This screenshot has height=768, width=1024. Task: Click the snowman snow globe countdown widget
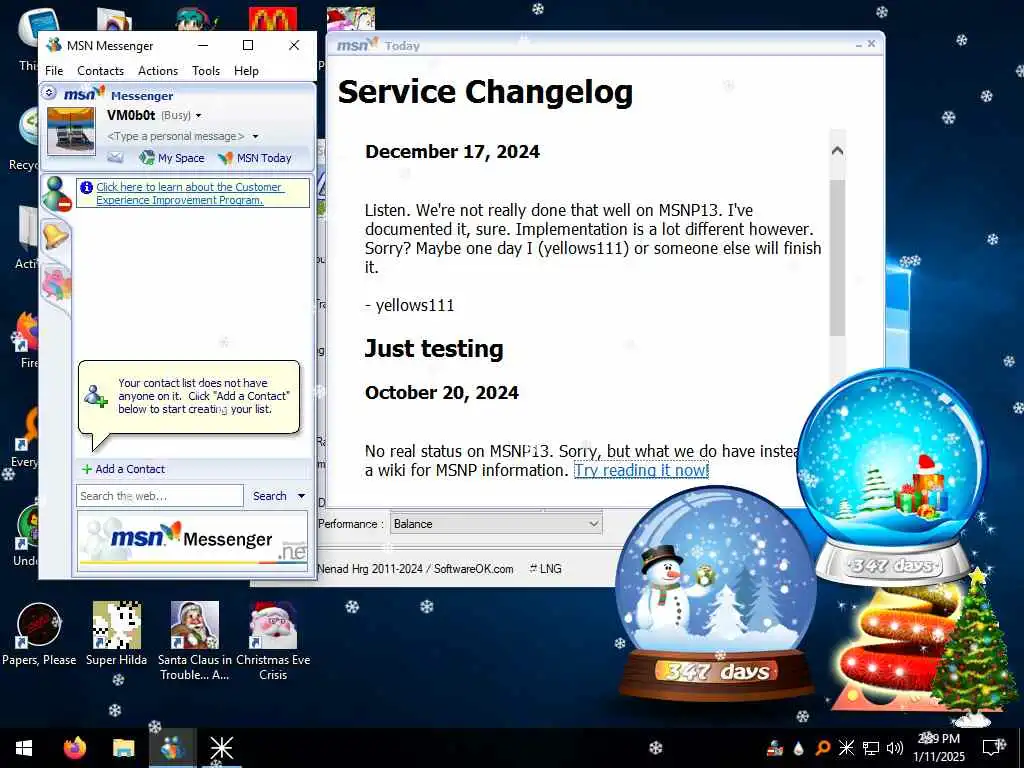[x=716, y=594]
